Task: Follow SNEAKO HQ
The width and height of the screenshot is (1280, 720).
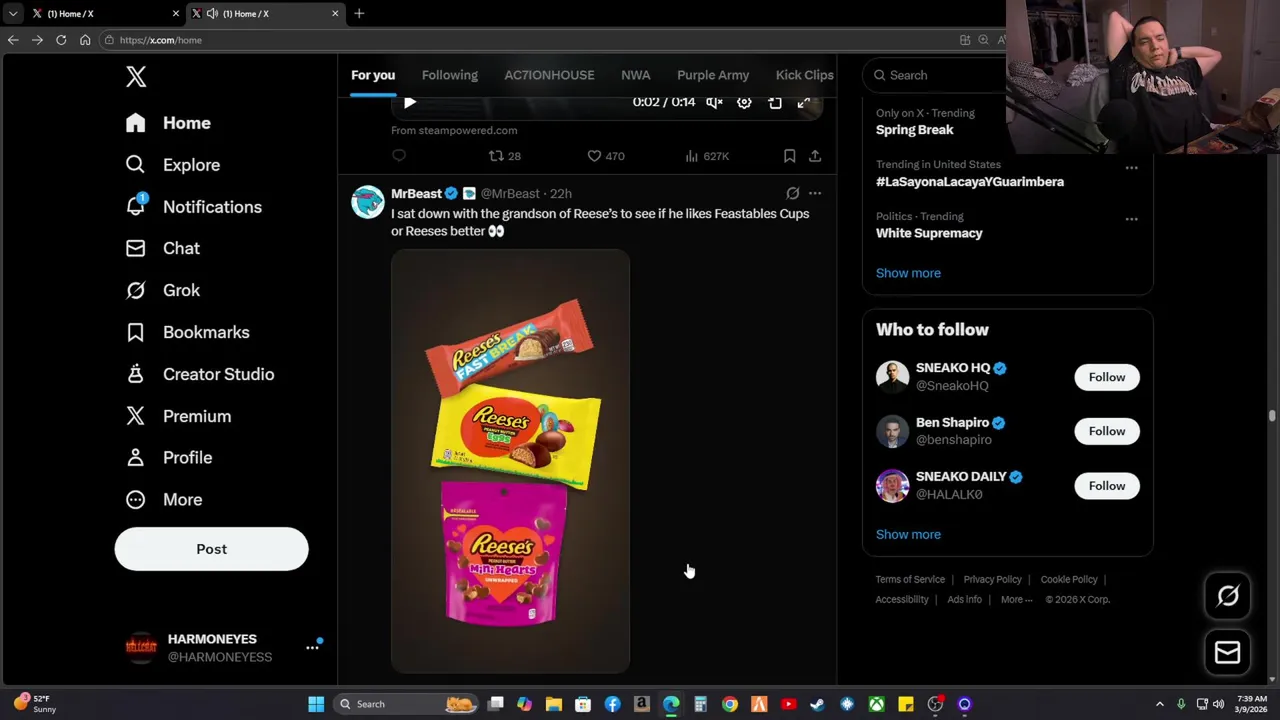Action: coord(1106,377)
